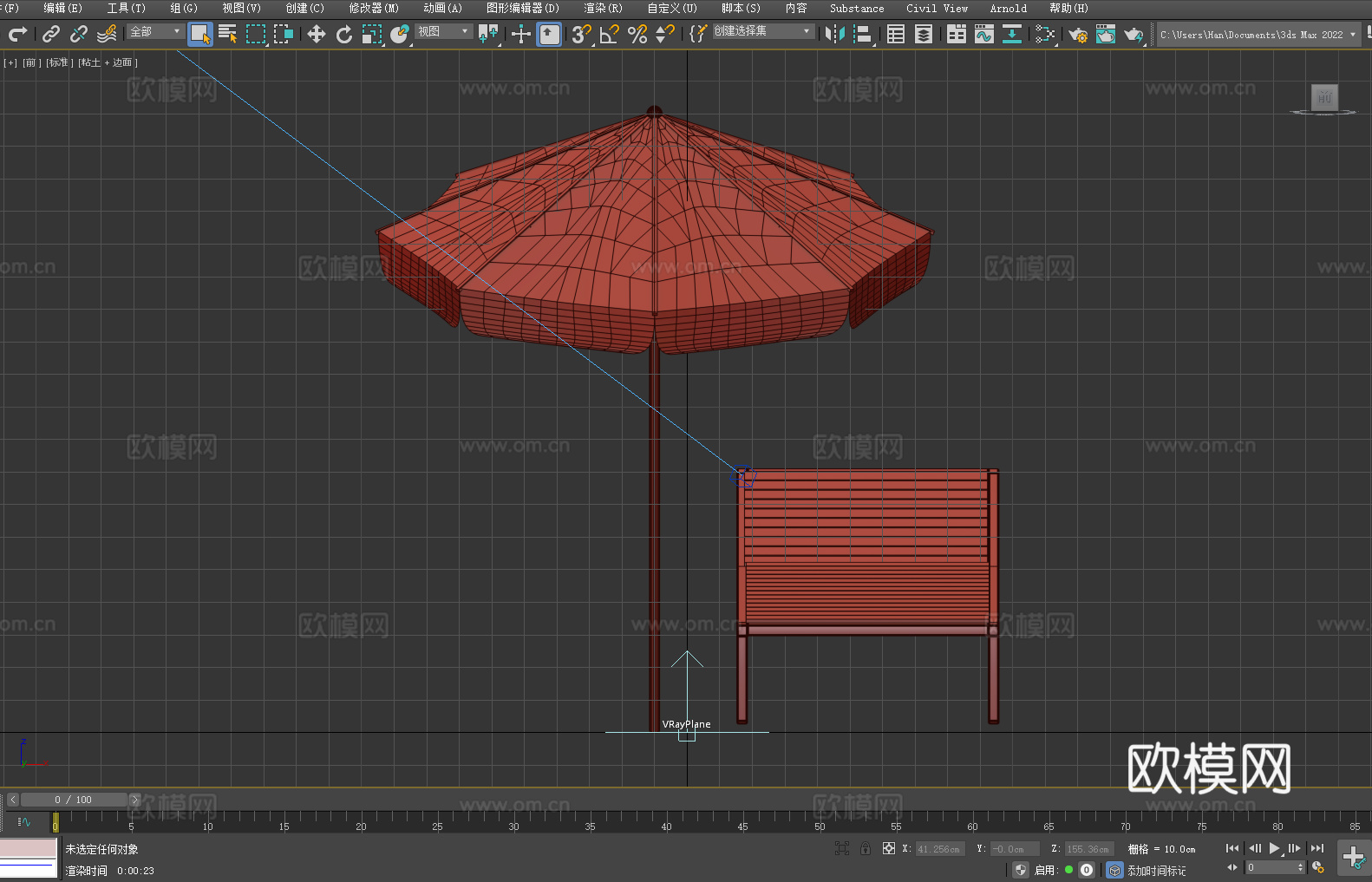This screenshot has height=882, width=1372.
Task: Click Select and Place tool
Action: [400, 34]
